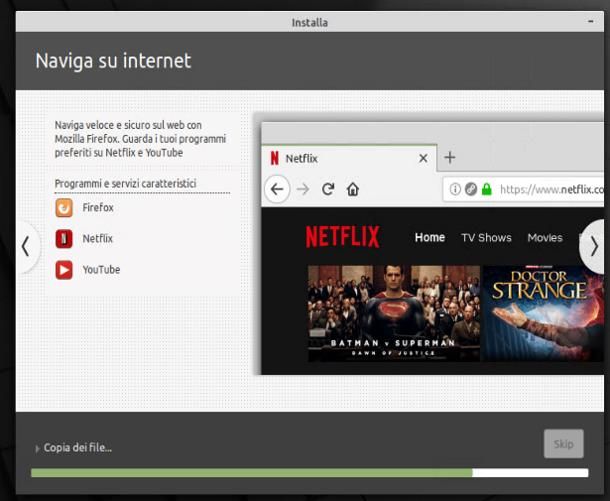Open TV Shows in the Netflix navigation
610x501 pixels.
pyautogui.click(x=486, y=238)
